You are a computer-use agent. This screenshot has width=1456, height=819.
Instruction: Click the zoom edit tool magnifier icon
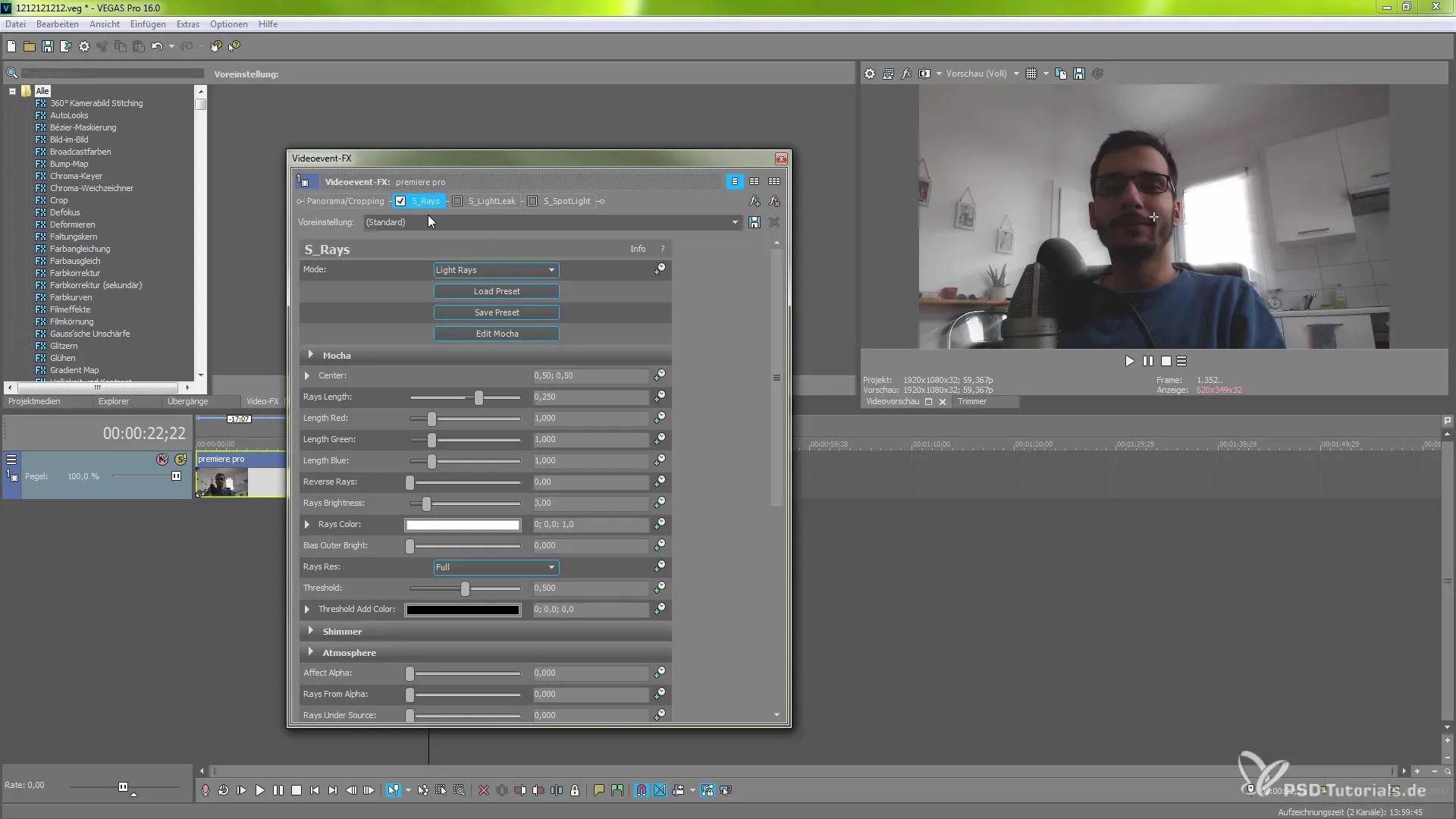pos(460,790)
